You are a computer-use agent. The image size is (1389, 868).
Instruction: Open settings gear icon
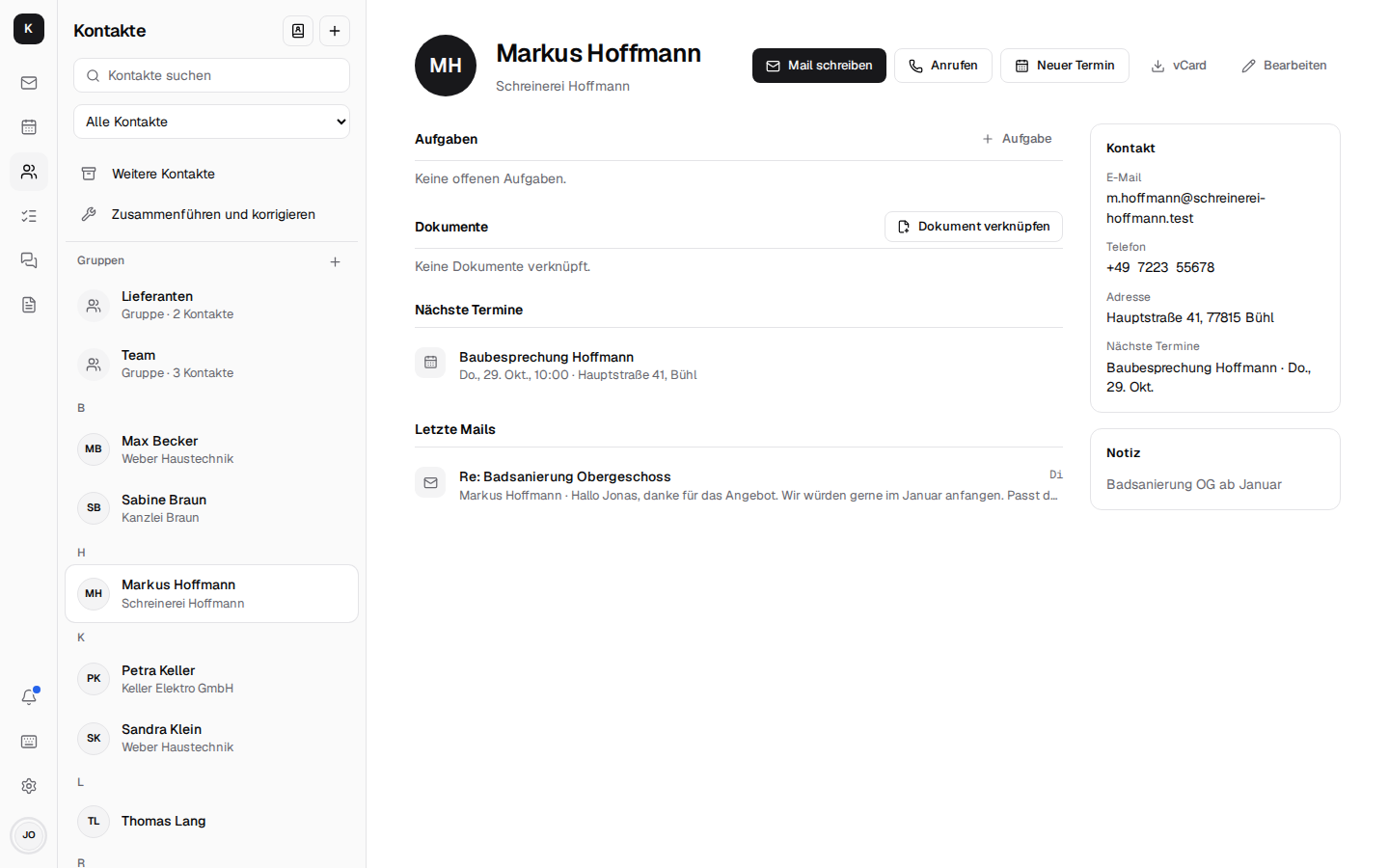pyautogui.click(x=29, y=786)
